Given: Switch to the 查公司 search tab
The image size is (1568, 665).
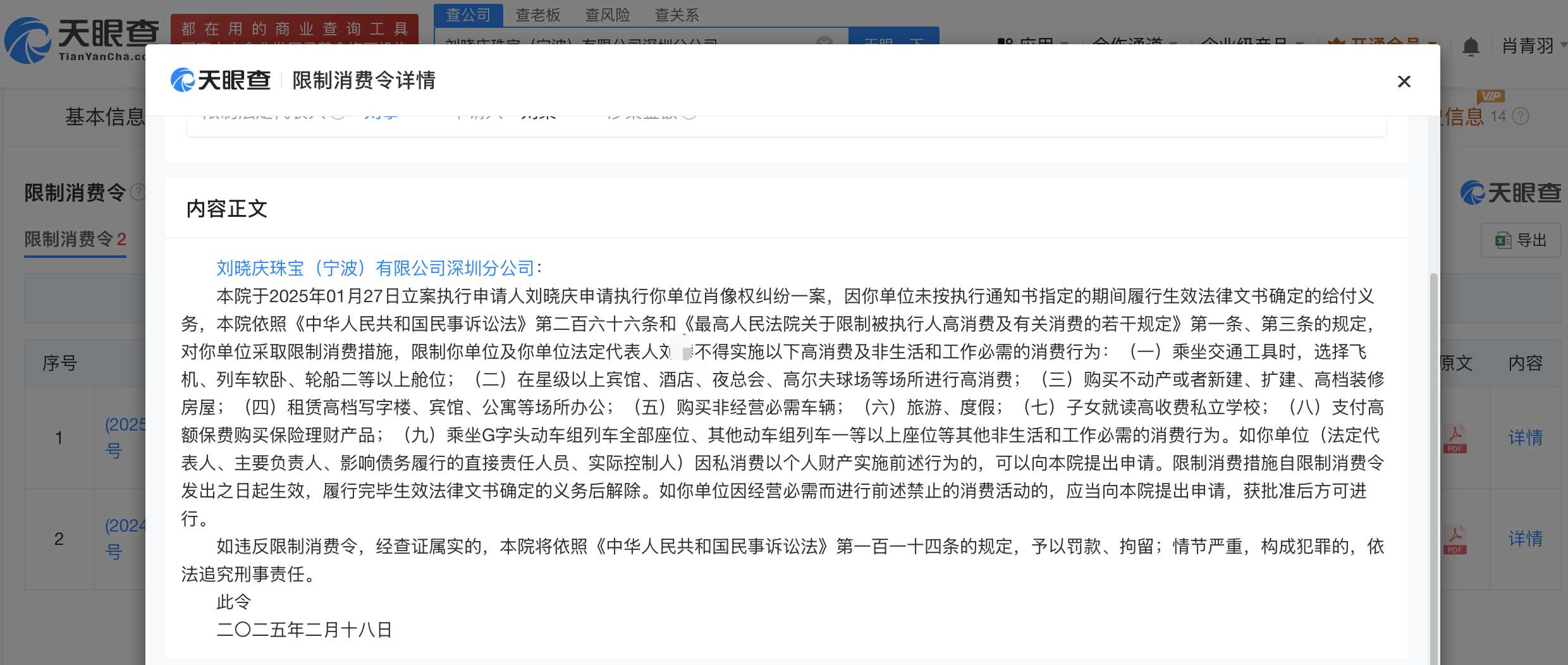Looking at the screenshot, I should [x=469, y=15].
